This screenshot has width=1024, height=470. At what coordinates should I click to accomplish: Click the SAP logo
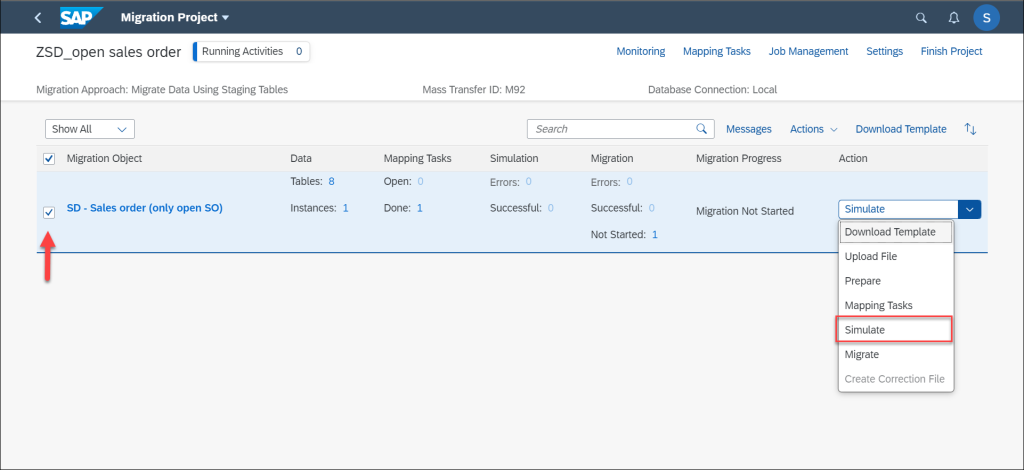click(x=82, y=18)
